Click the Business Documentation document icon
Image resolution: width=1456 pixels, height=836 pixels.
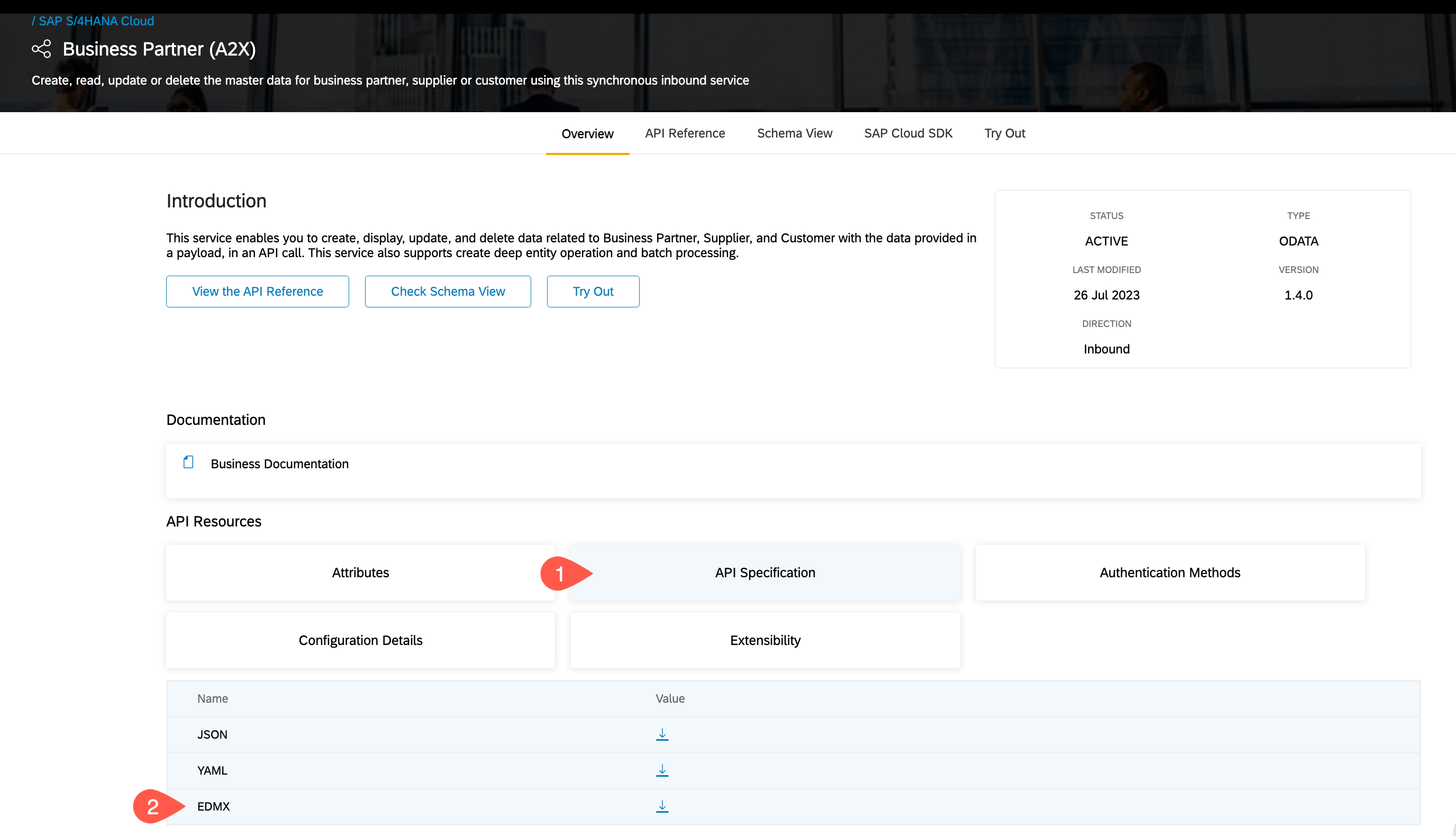pyautogui.click(x=188, y=463)
